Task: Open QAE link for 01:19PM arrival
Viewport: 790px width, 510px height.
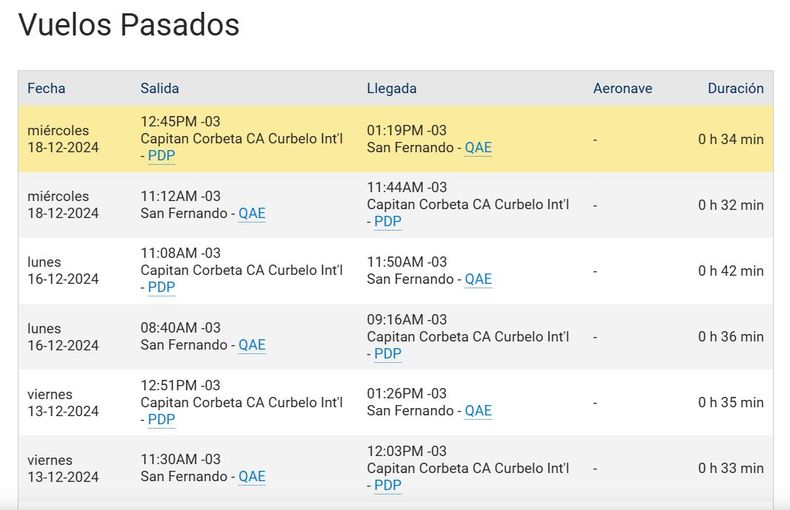Action: (478, 148)
